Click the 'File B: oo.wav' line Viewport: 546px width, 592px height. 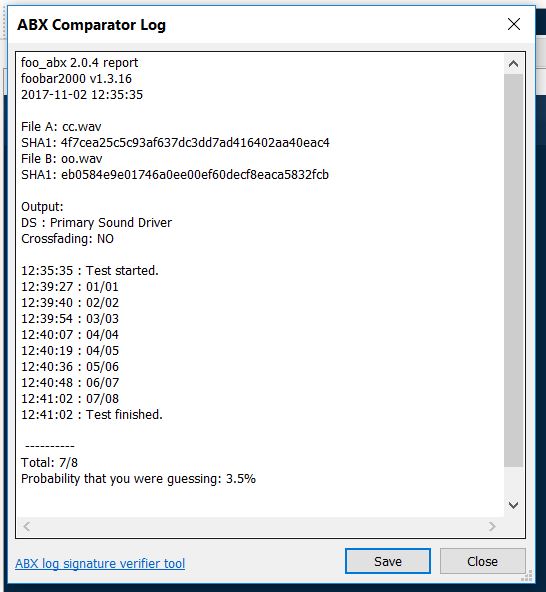(62, 159)
